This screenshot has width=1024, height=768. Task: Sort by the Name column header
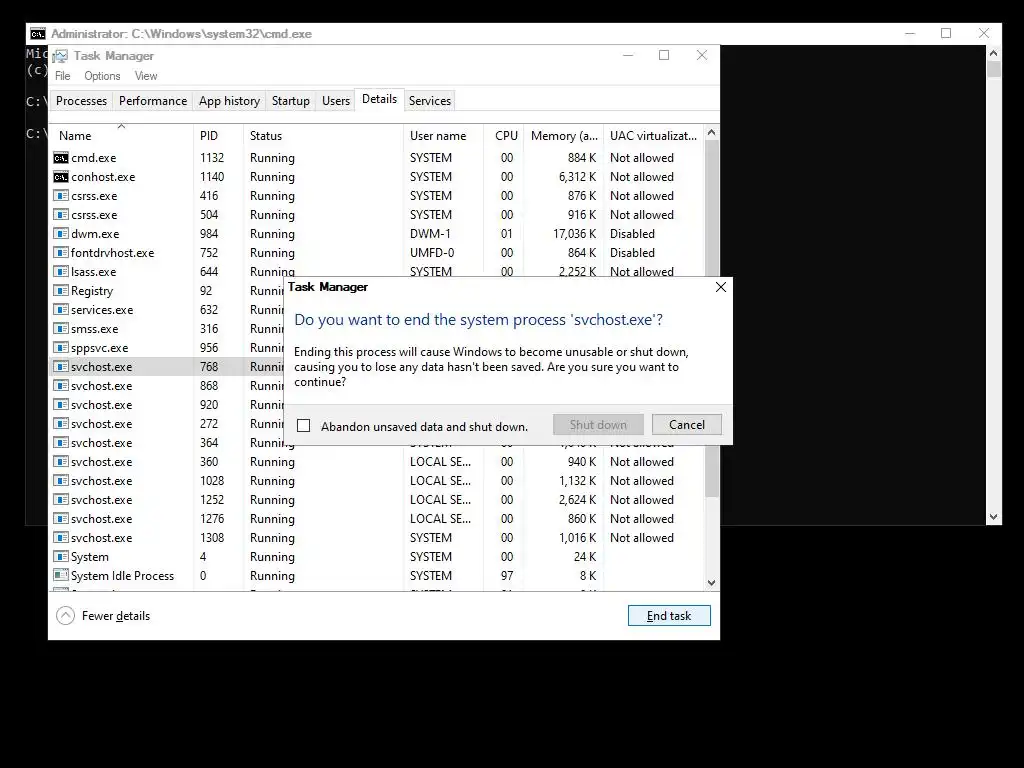(121, 136)
